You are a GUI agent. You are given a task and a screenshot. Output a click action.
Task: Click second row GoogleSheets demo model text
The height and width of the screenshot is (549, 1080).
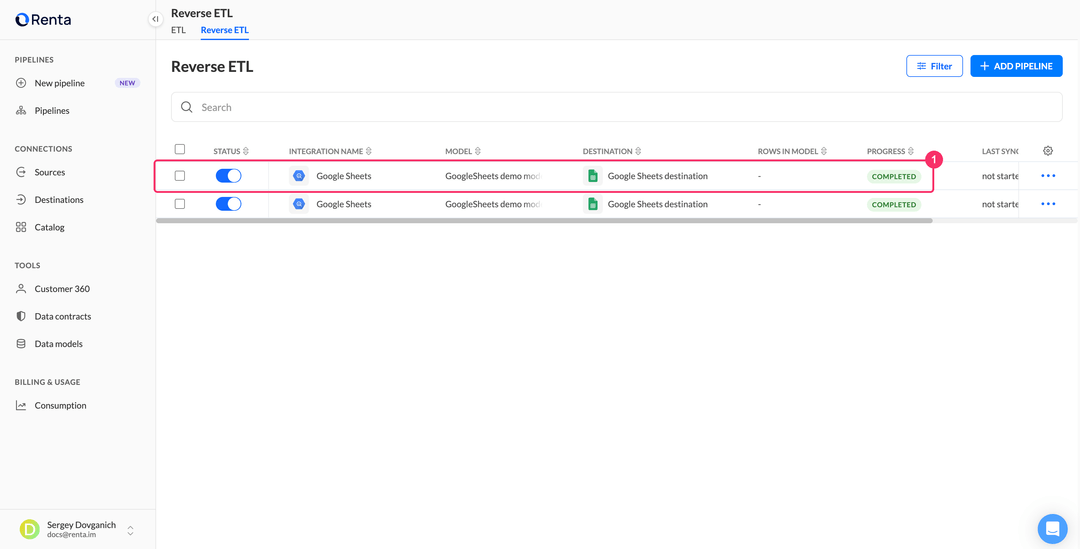point(495,204)
